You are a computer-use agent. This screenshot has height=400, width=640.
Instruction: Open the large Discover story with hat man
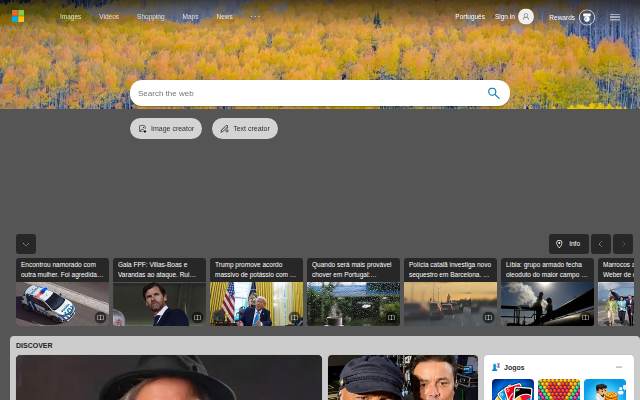[169, 378]
